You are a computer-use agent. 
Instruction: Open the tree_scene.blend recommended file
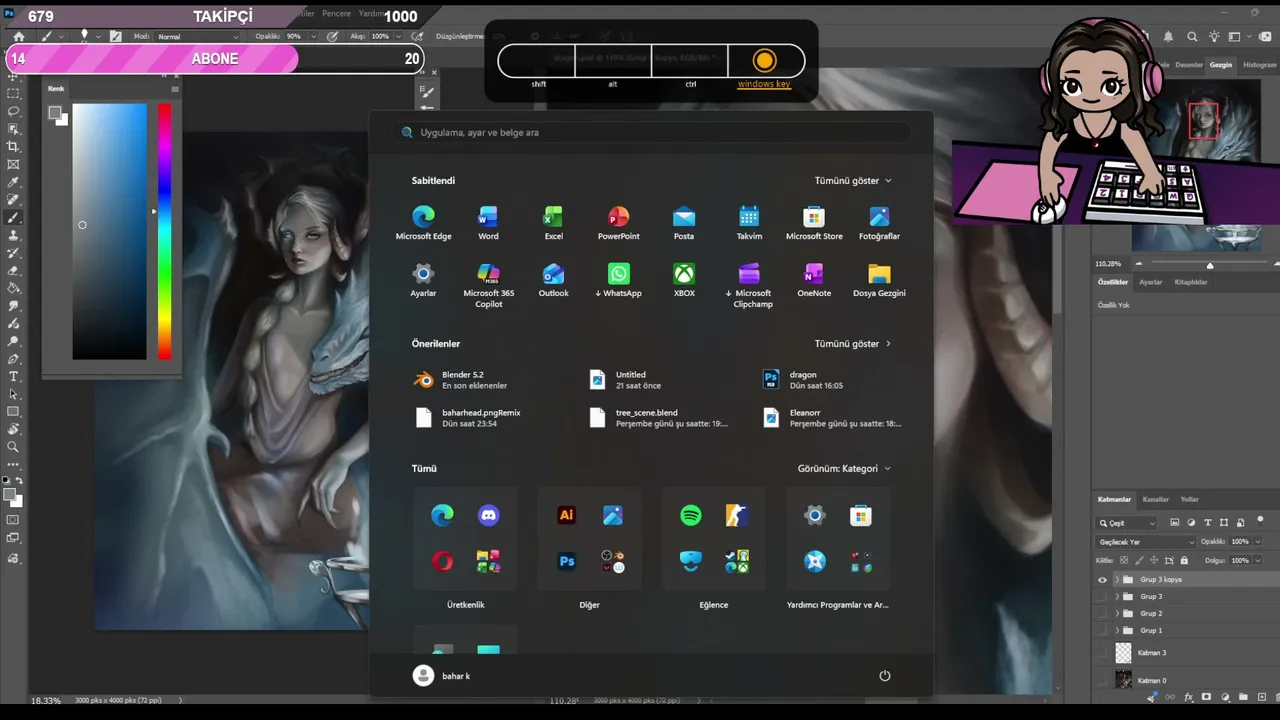coord(658,418)
